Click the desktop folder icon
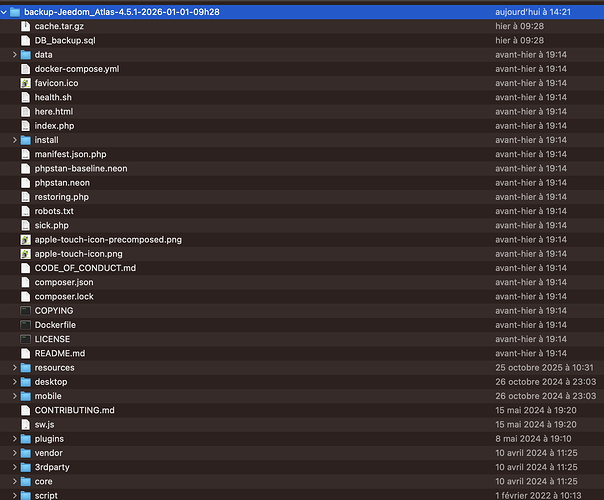Image resolution: width=604 pixels, height=500 pixels. (x=25, y=382)
